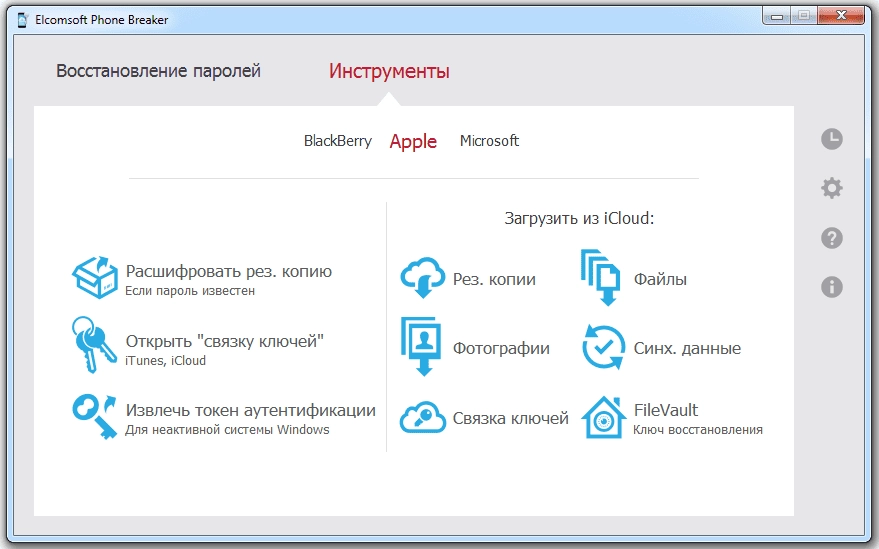
Task: Click the Файлы label
Action: point(660,279)
